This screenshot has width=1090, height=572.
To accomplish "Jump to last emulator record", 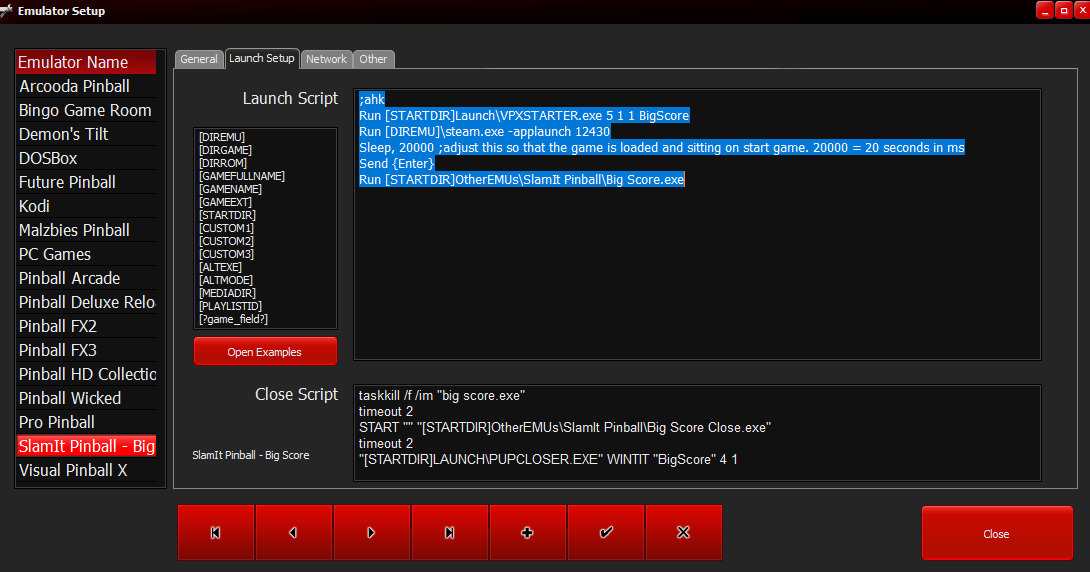I will tap(450, 533).
